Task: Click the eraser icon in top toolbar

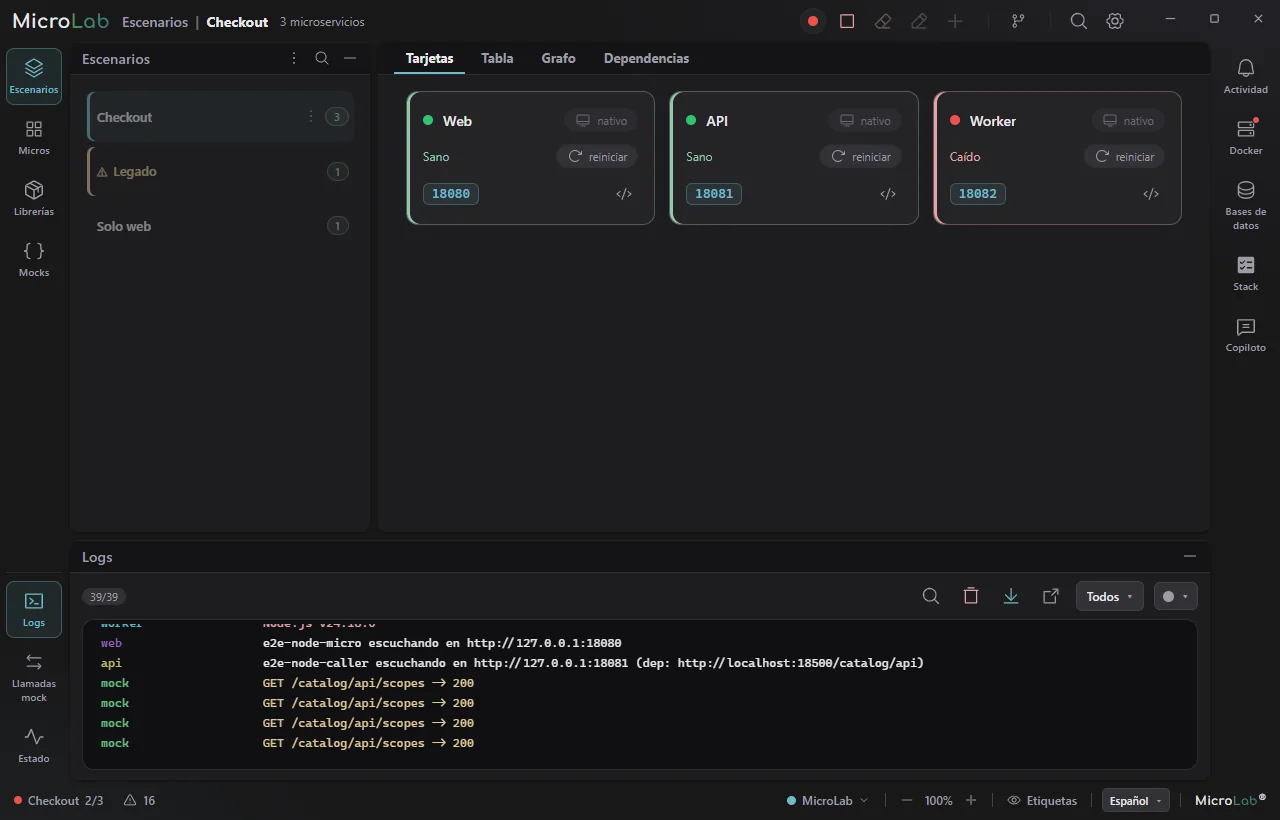Action: pos(883,21)
